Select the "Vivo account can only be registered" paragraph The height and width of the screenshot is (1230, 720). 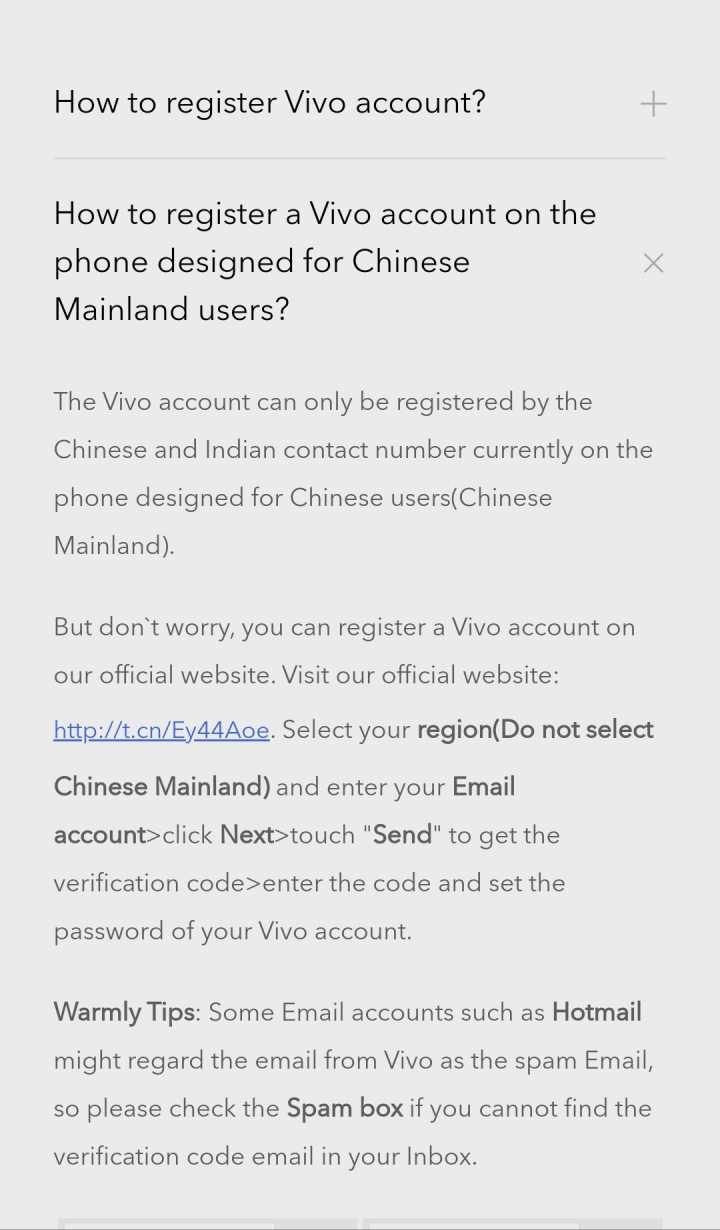coord(353,474)
